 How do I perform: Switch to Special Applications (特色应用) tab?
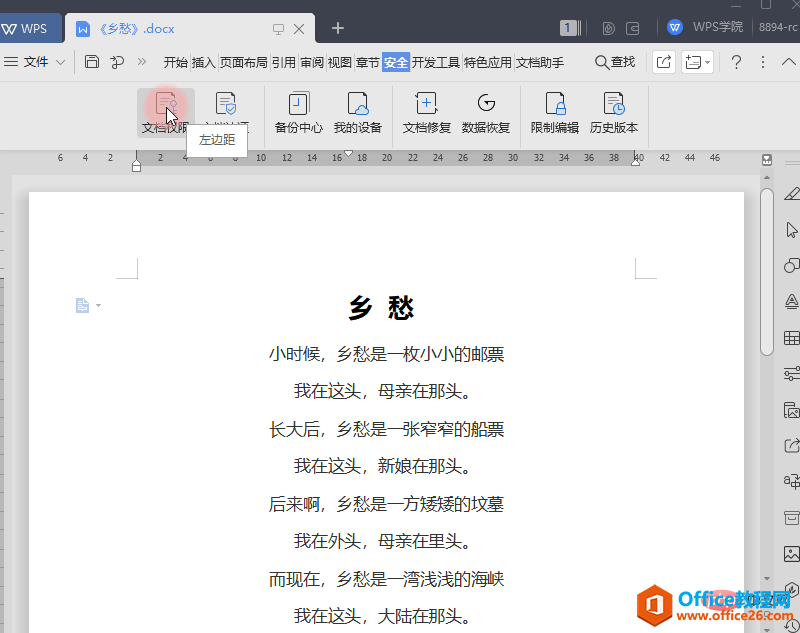pos(487,62)
